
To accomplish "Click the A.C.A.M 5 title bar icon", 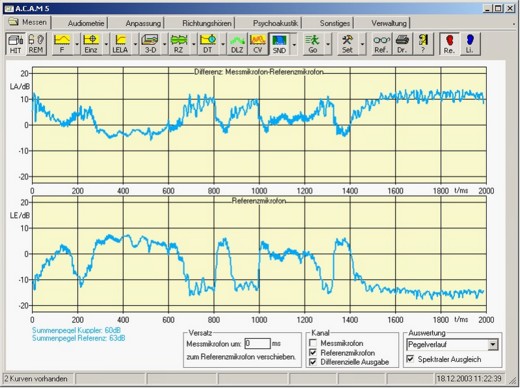I will coord(9,8).
